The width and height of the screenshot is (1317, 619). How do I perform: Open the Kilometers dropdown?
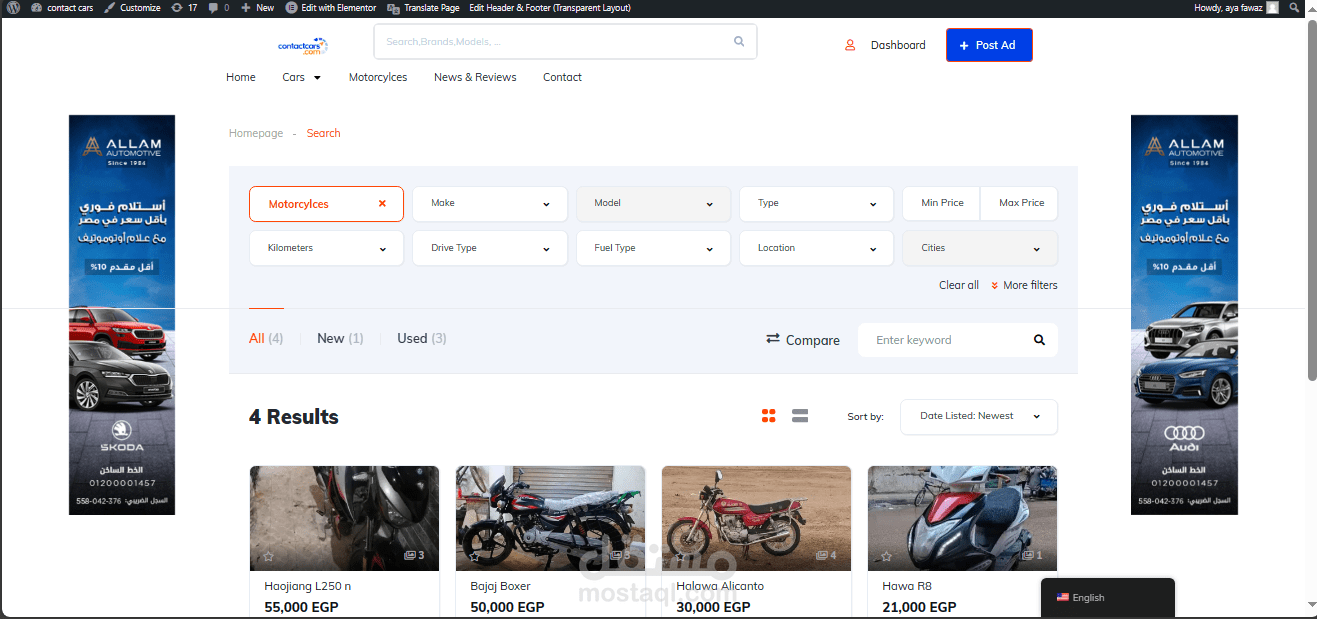coord(326,248)
